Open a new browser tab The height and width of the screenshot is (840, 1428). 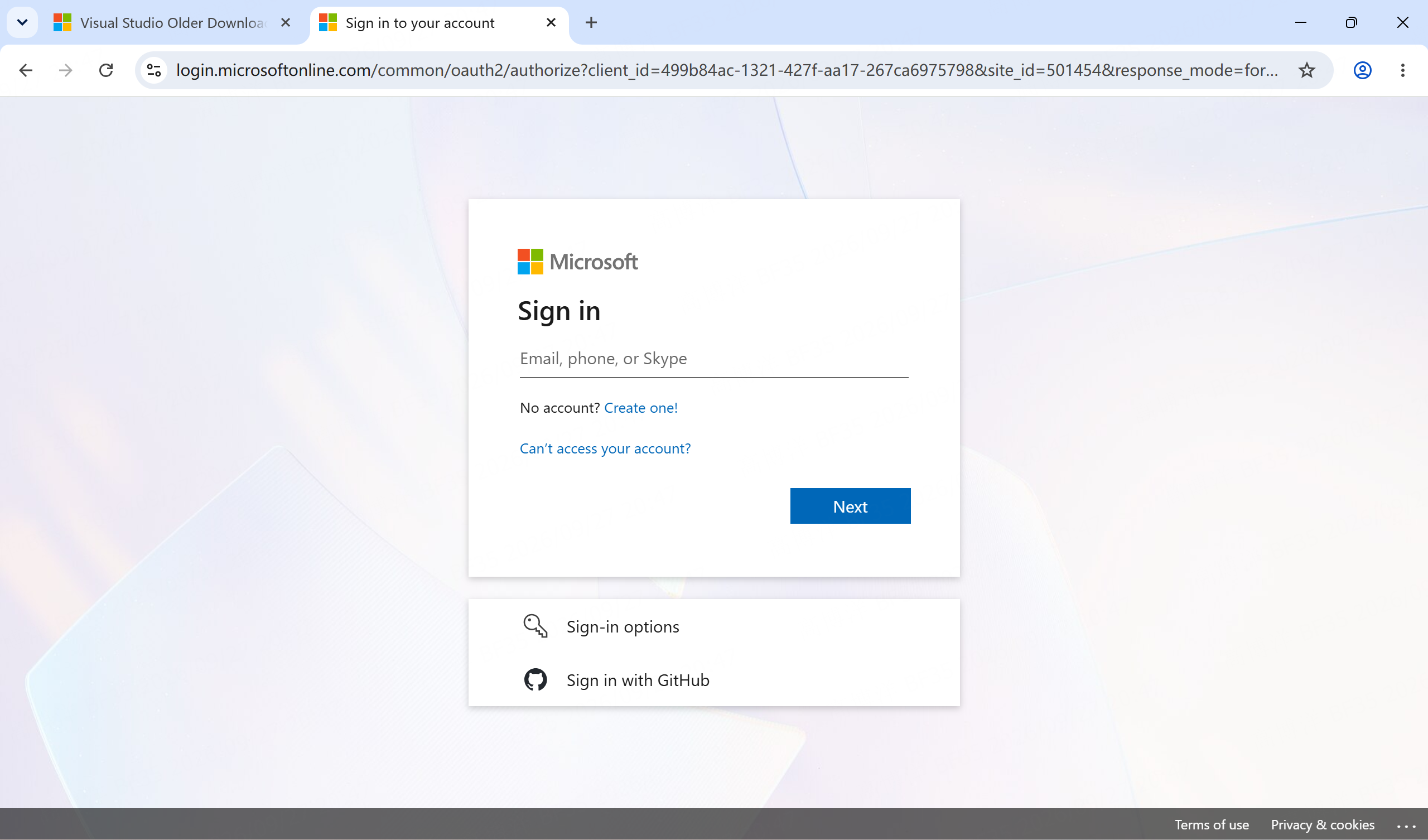pyautogui.click(x=591, y=23)
